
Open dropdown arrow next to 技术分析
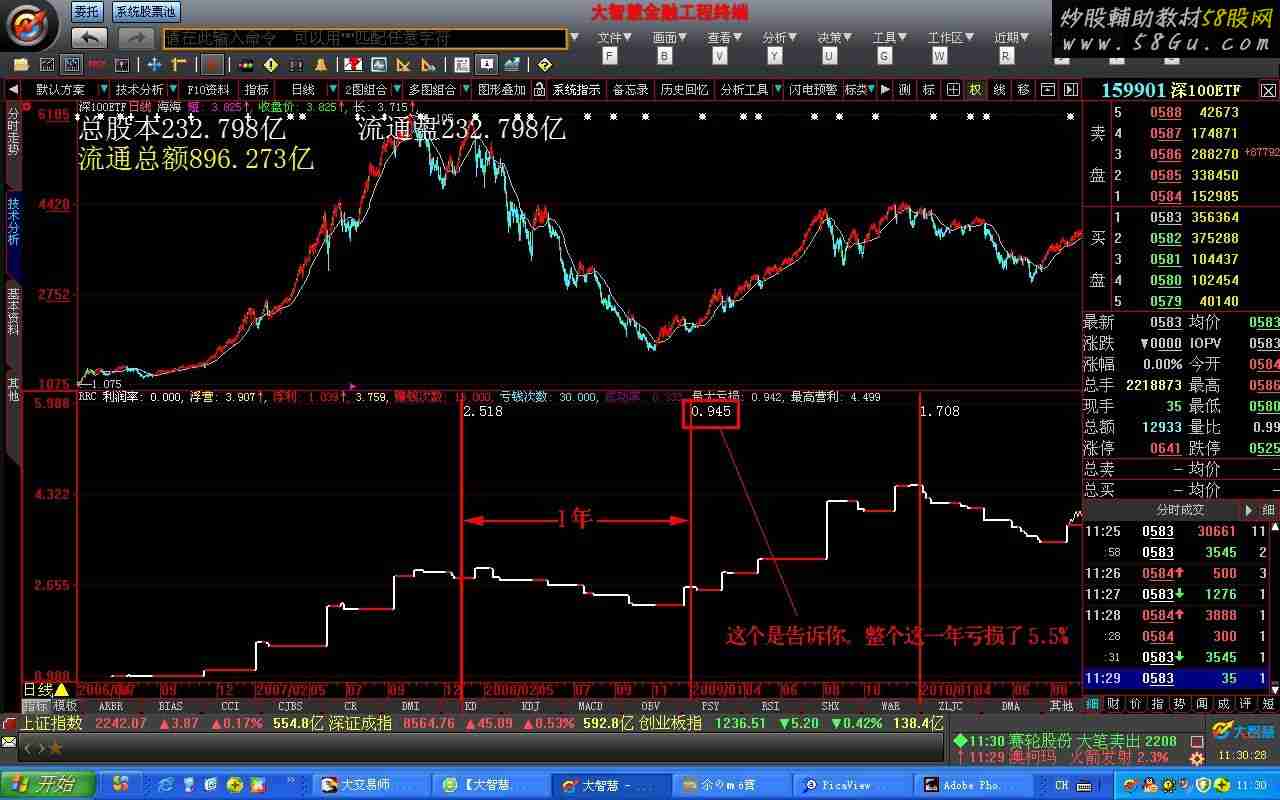coord(173,90)
